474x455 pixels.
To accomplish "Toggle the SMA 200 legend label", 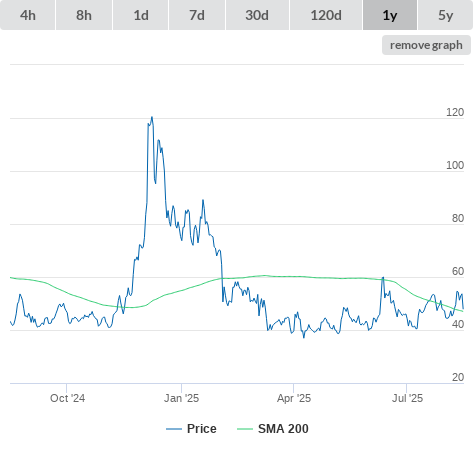I will coord(283,429).
